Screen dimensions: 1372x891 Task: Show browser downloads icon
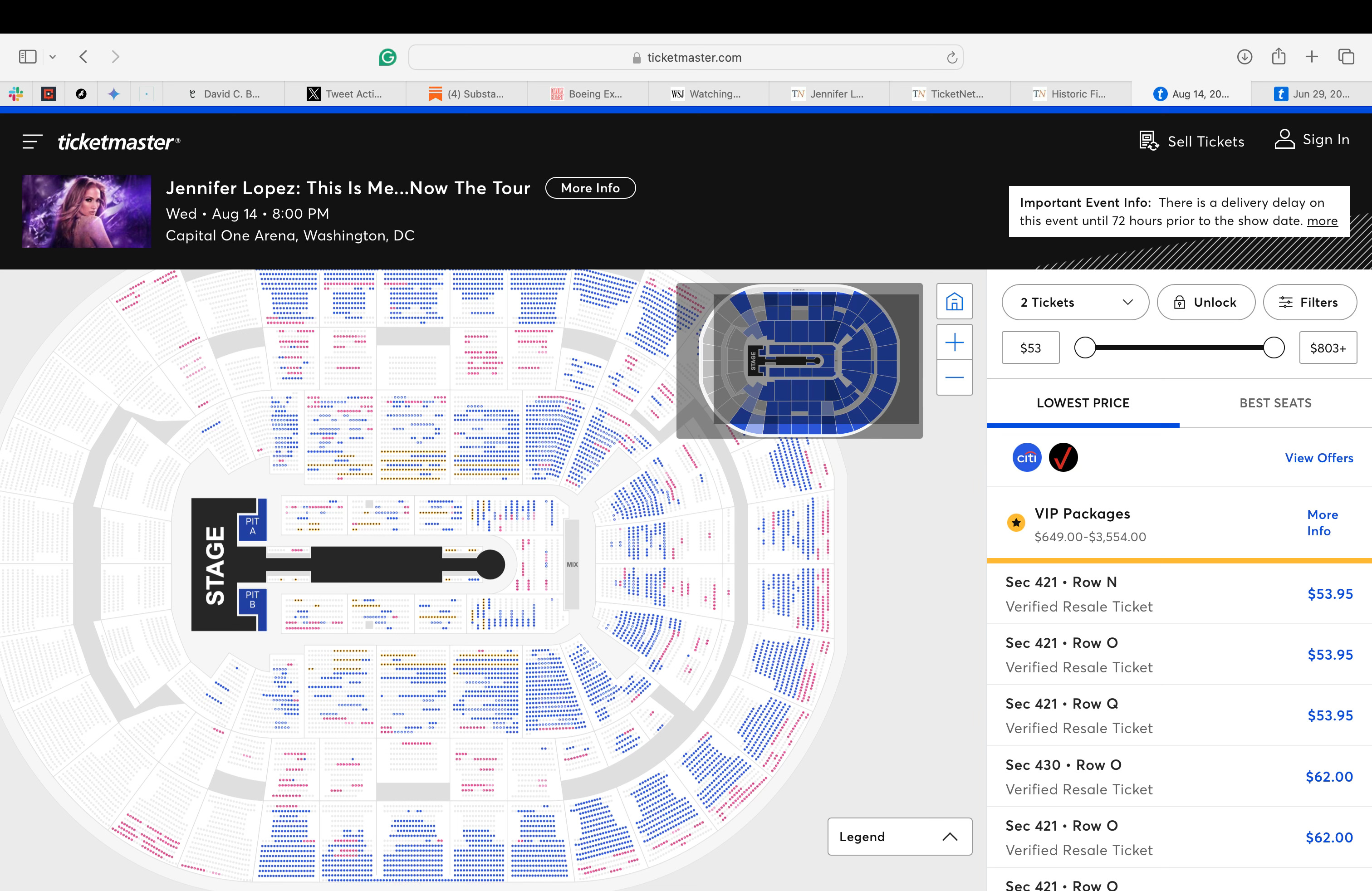click(1245, 56)
